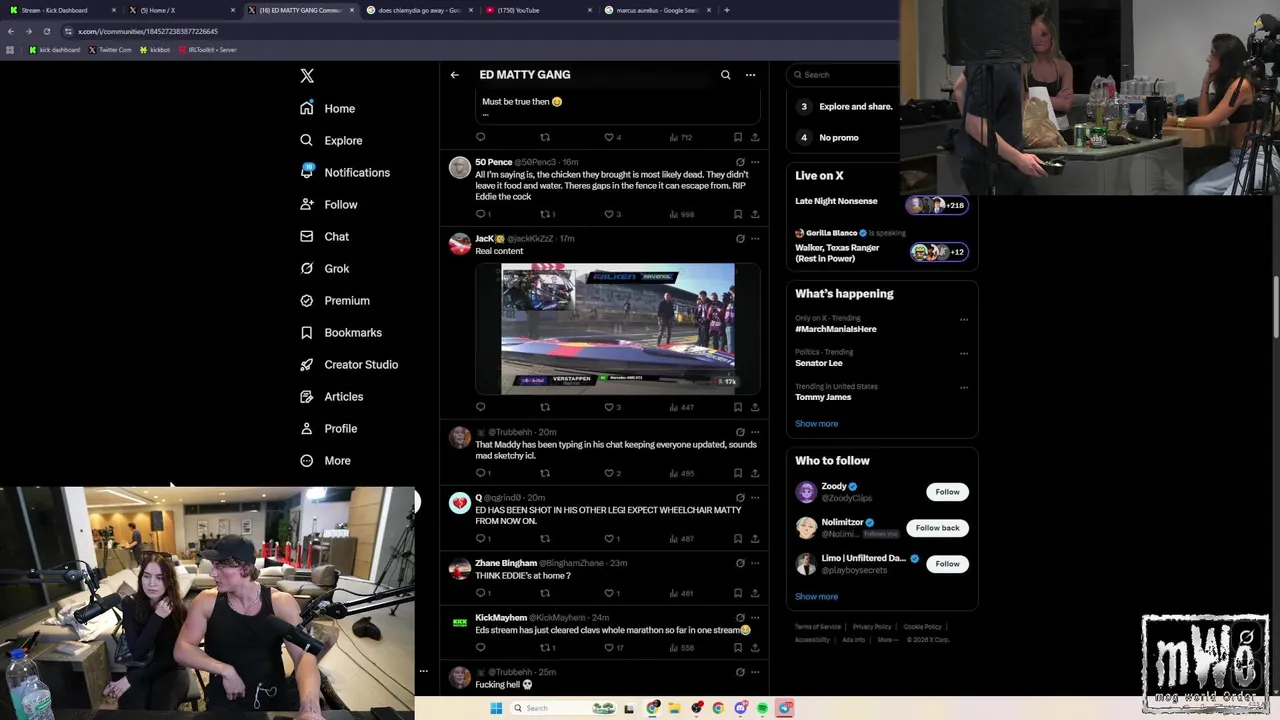Reply to JacK's Real content post
Image resolution: width=1280 pixels, height=720 pixels.
[x=481, y=407]
